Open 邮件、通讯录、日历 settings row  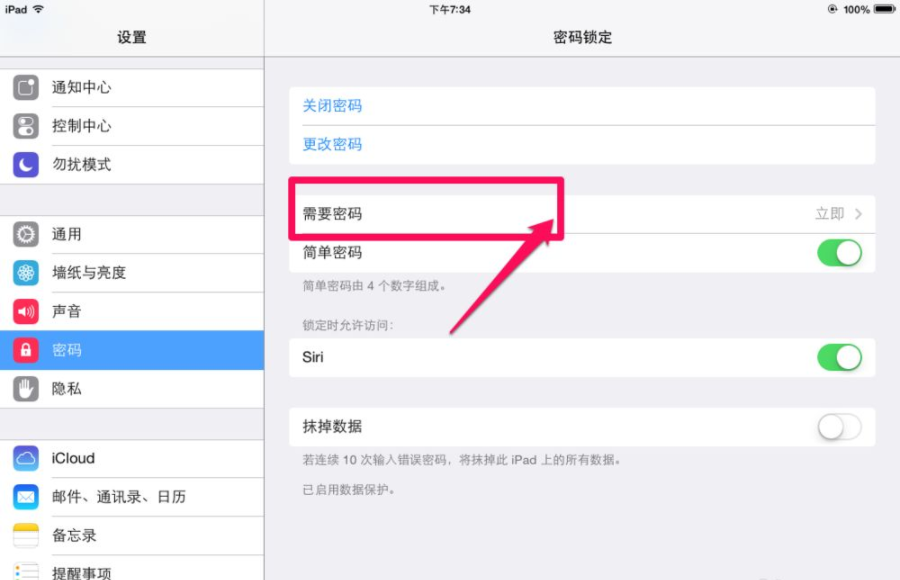[132, 497]
